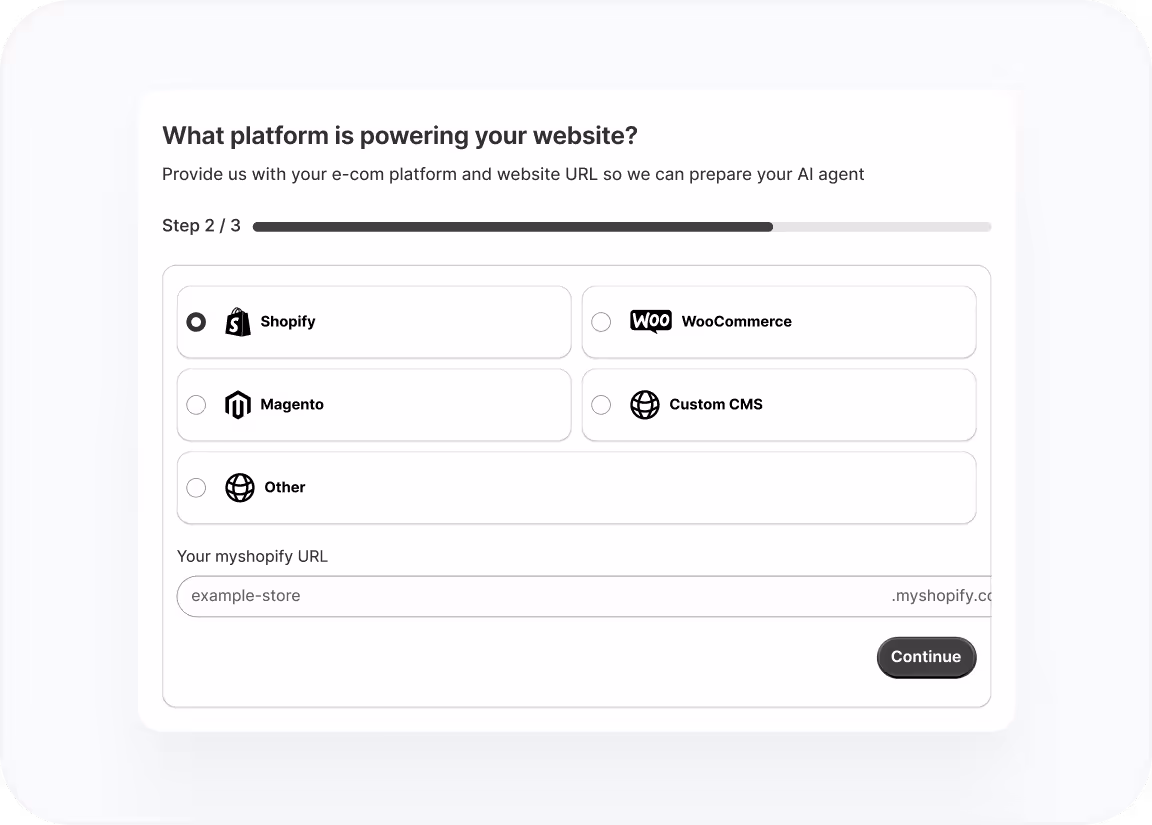Click the Shopify shopping bag icon

coord(237,321)
